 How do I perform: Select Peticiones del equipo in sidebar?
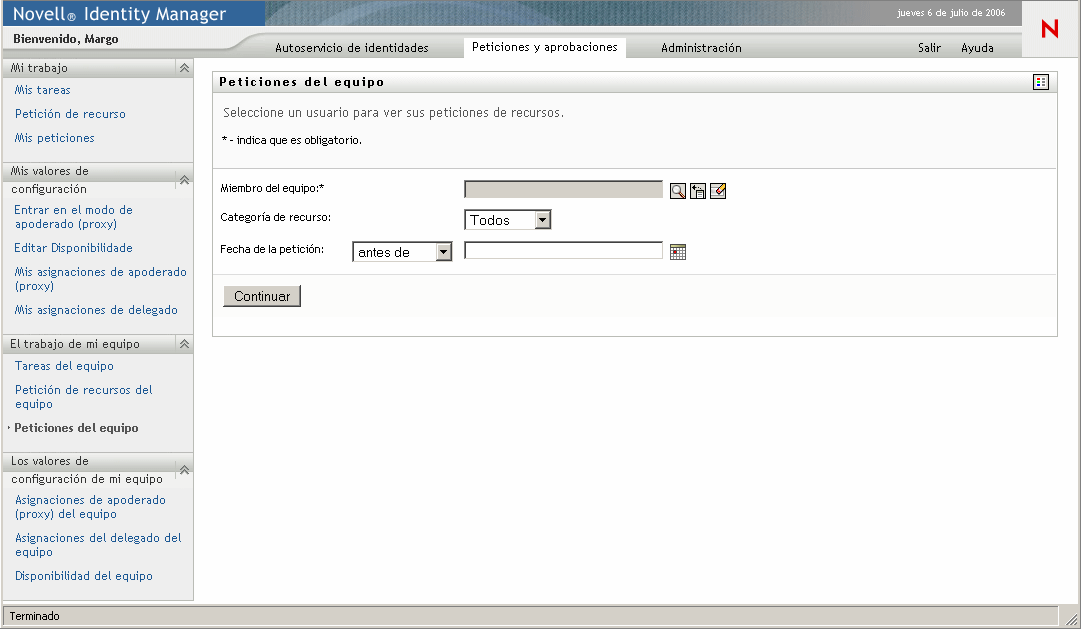77,428
